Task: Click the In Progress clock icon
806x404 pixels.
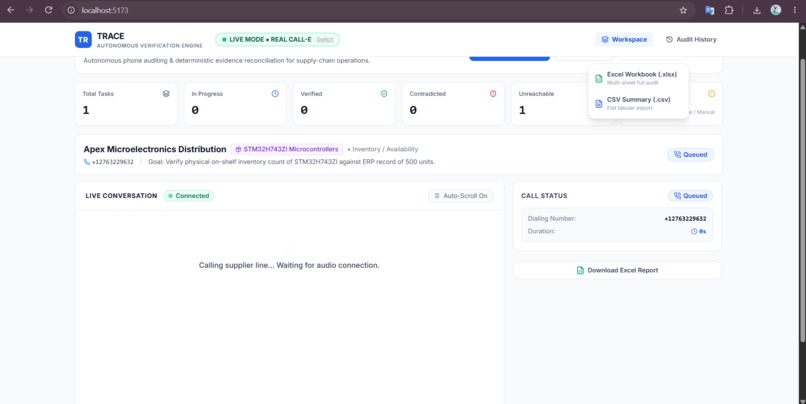Action: point(275,94)
